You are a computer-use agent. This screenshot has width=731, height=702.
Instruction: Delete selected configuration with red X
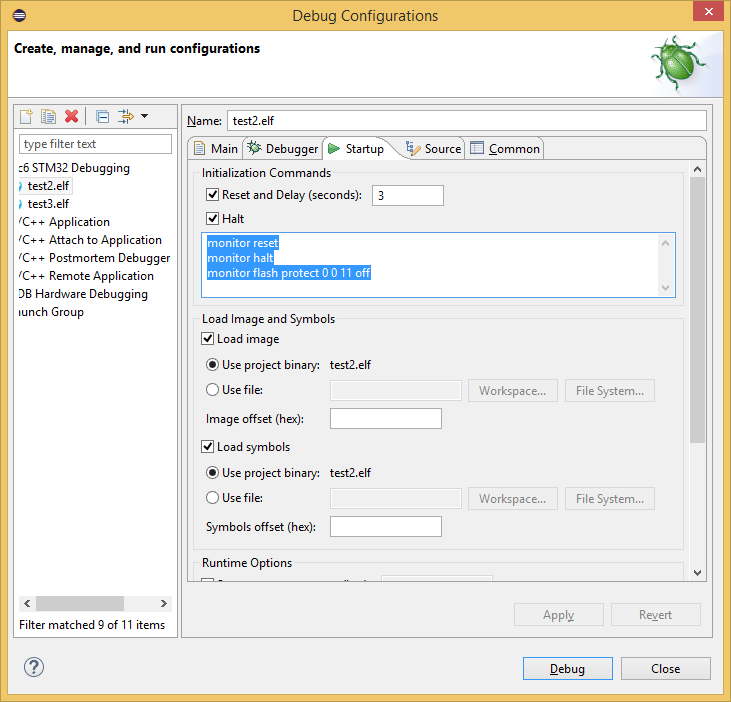[71, 117]
